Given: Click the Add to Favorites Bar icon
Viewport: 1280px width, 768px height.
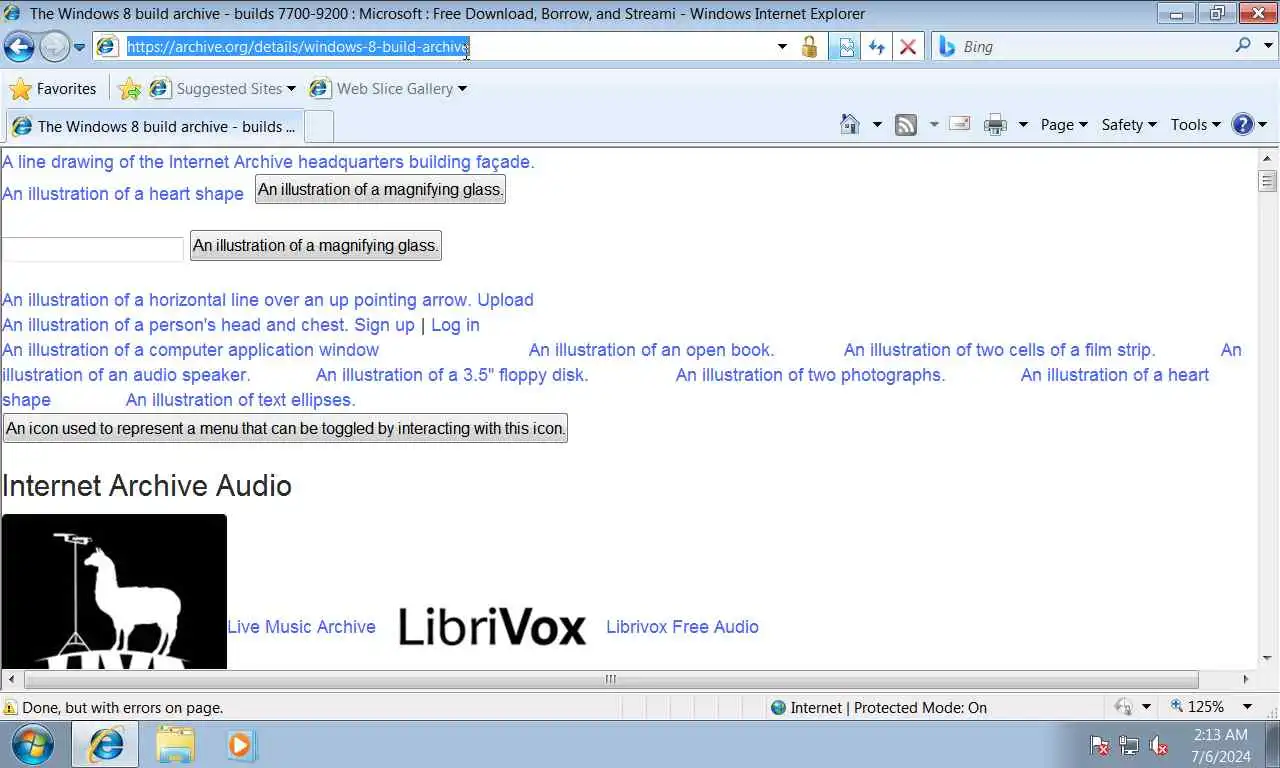Looking at the screenshot, I should click(x=129, y=89).
